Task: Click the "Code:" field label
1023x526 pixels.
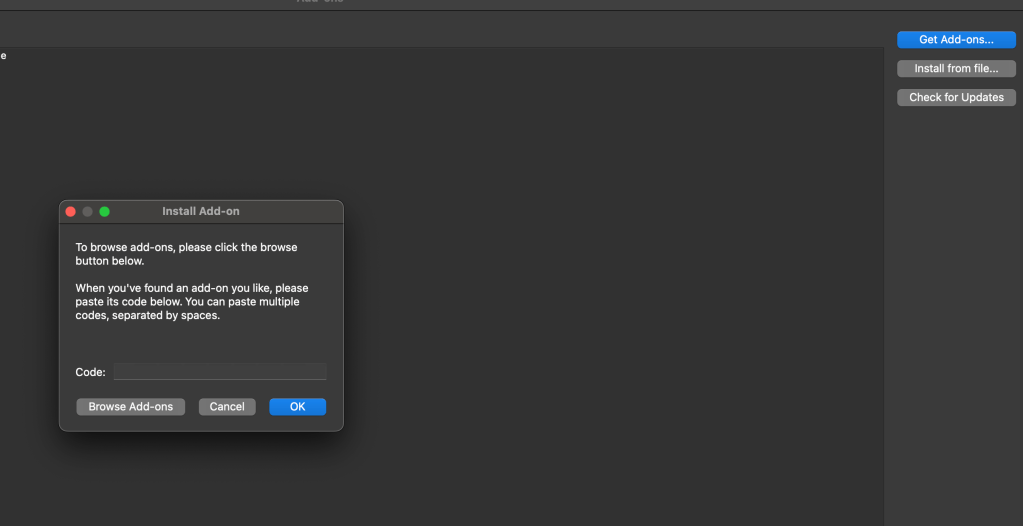Action: click(x=90, y=372)
